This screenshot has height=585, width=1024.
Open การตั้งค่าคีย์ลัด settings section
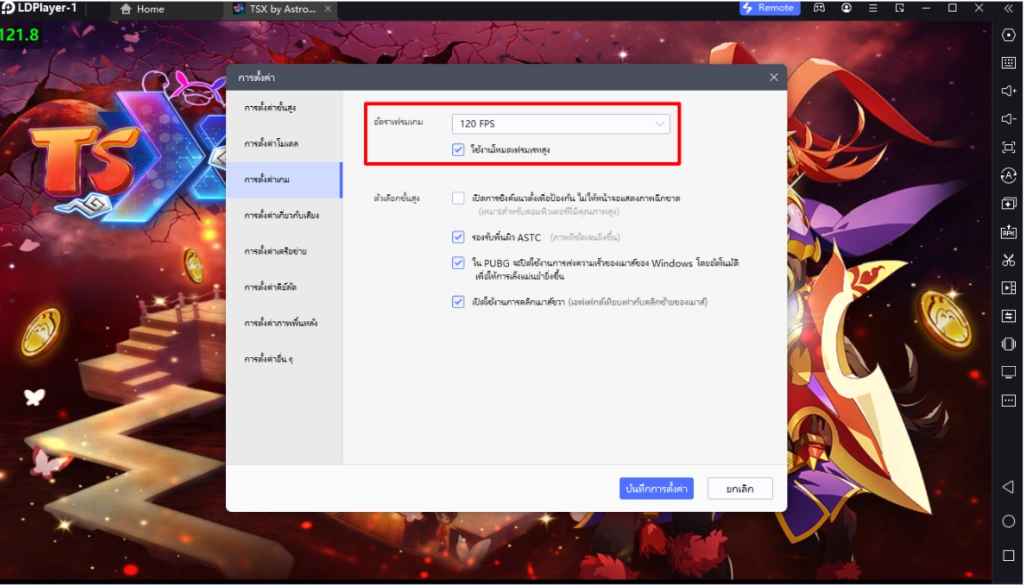284,287
